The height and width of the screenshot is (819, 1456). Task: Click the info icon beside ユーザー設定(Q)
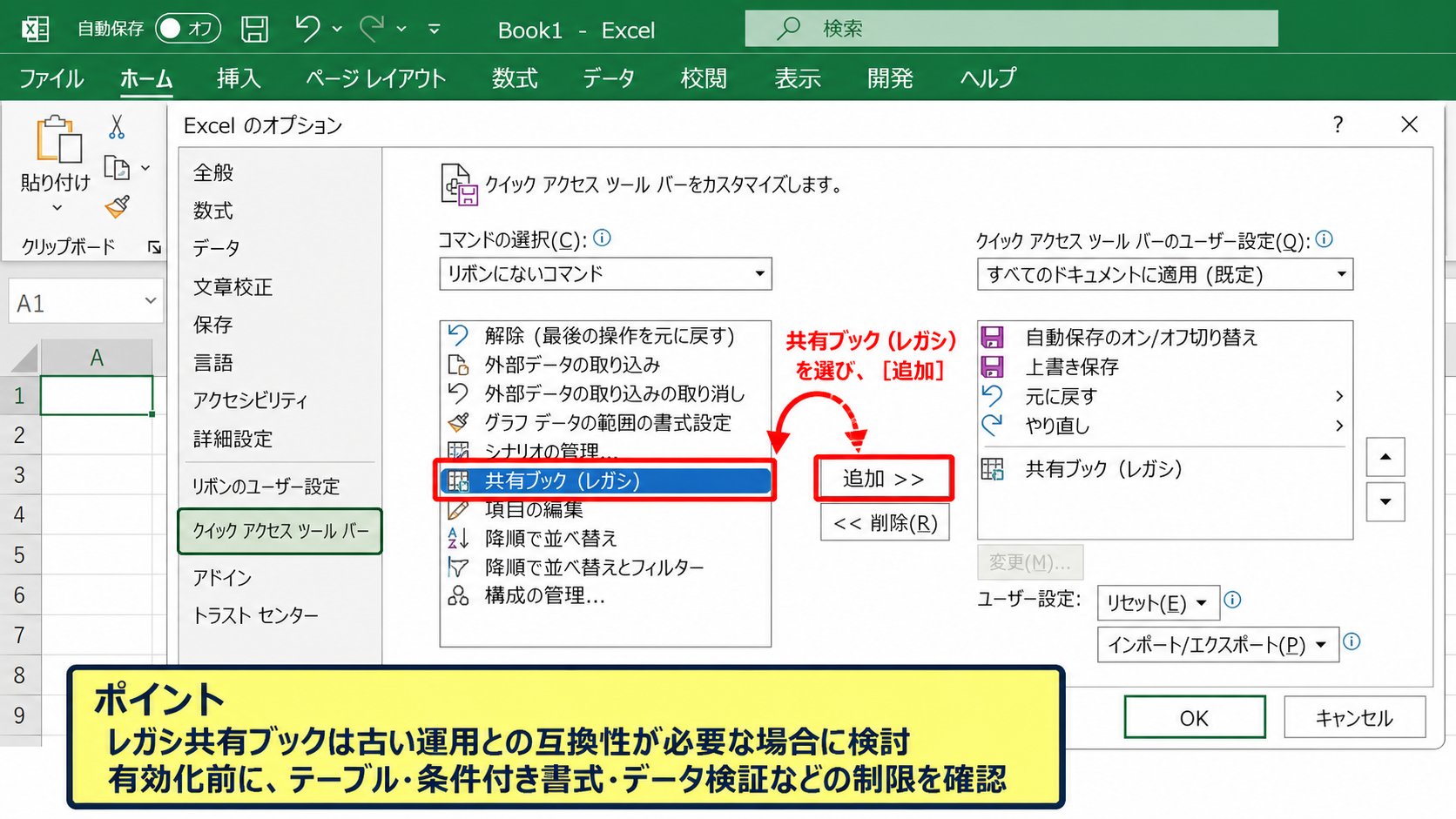(1325, 238)
